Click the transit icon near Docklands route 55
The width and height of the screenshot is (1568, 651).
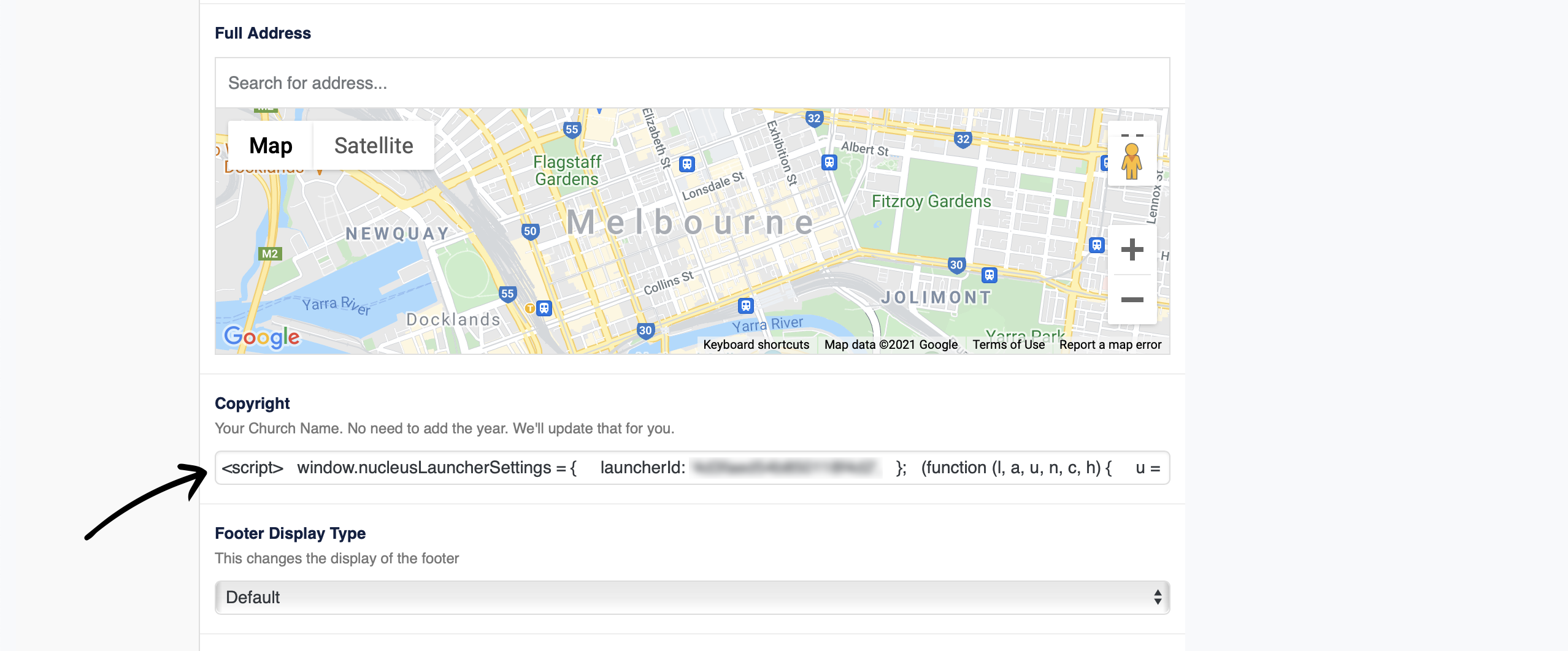[544, 308]
